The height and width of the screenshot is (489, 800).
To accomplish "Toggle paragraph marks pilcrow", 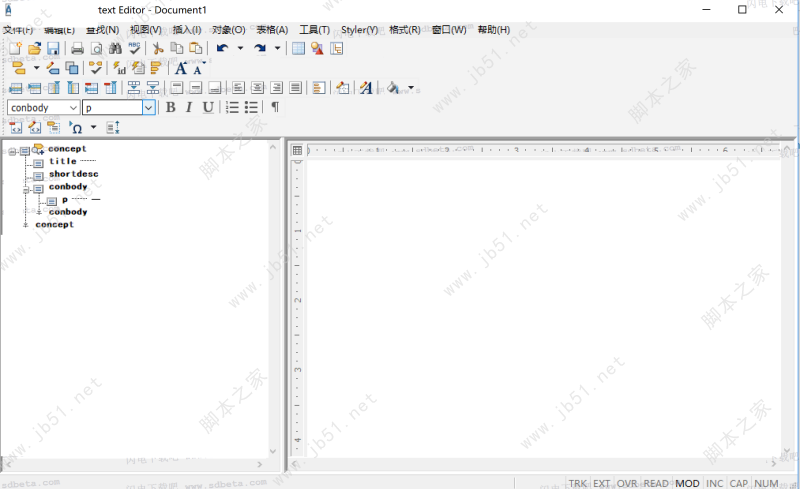I will pyautogui.click(x=275, y=107).
